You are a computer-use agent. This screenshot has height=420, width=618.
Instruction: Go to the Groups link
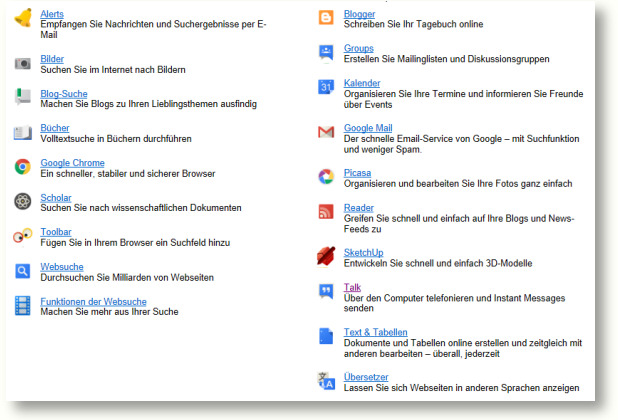(359, 48)
